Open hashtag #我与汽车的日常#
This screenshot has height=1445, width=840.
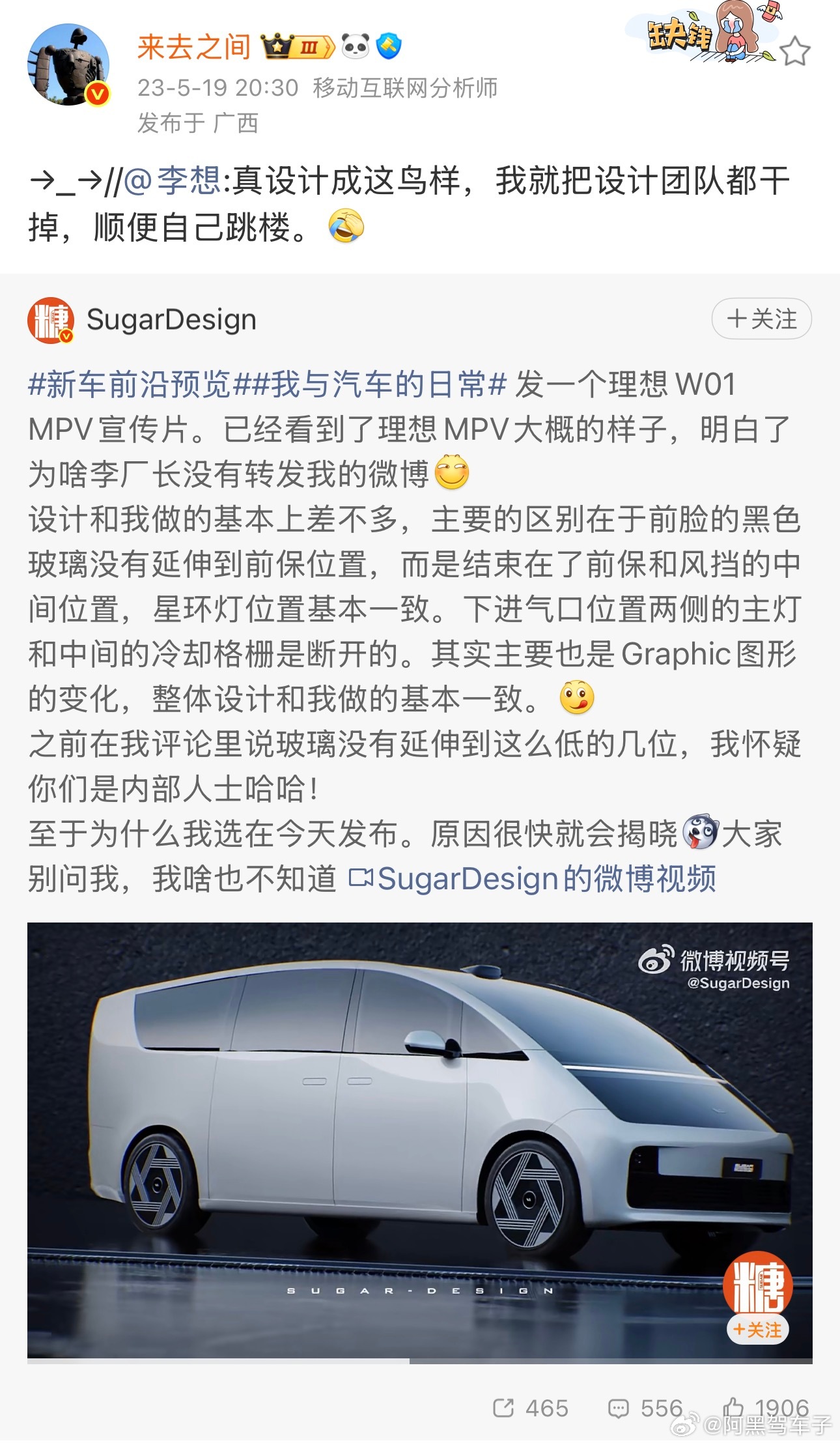[x=370, y=384]
